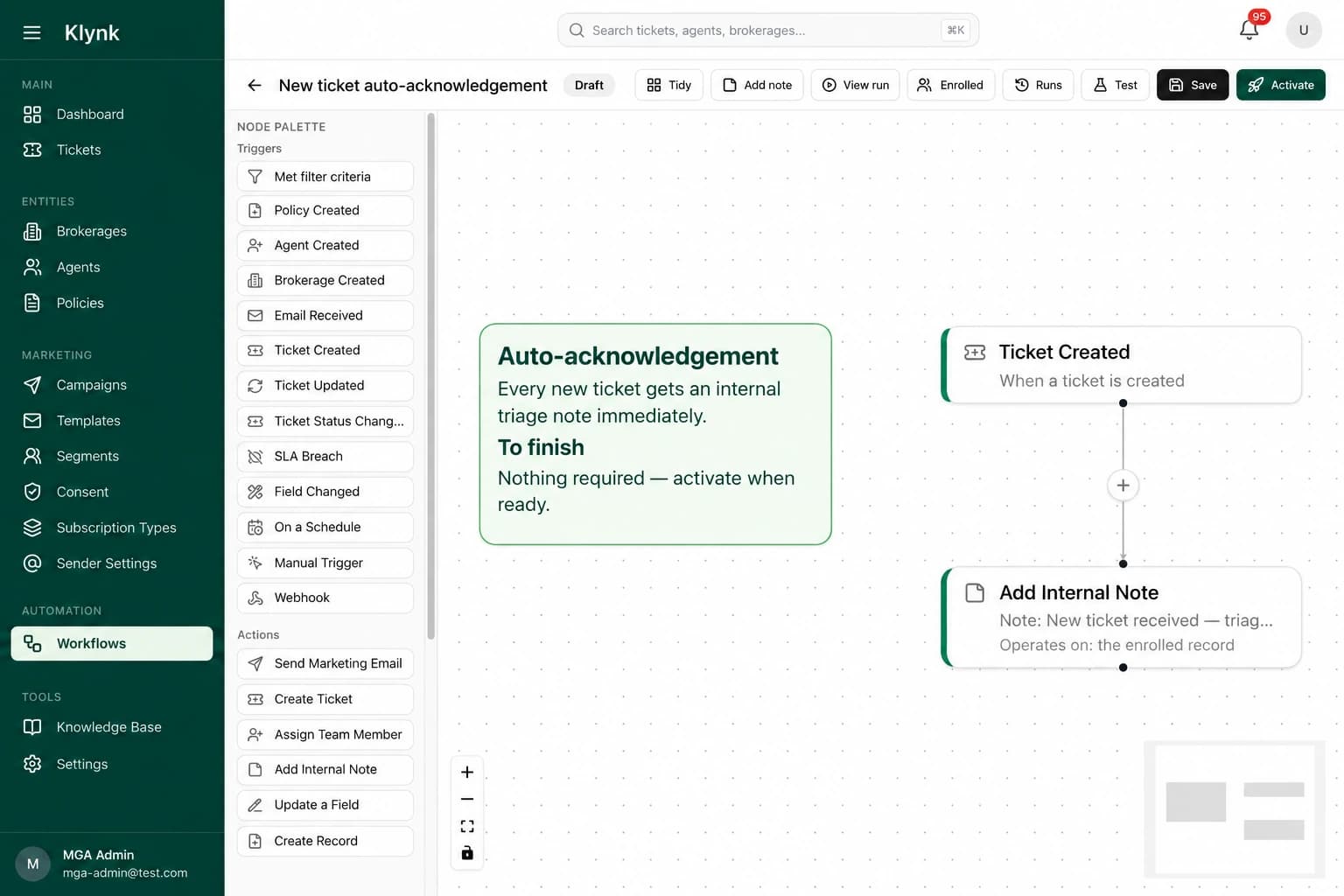
Task: Activate the workflow
Action: [1280, 85]
